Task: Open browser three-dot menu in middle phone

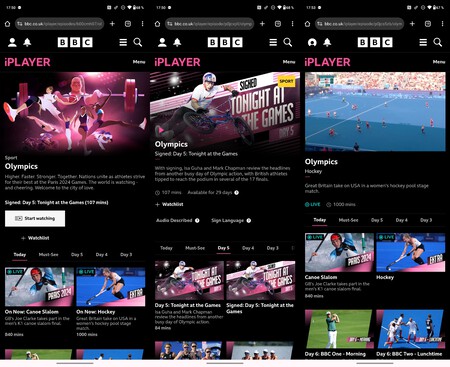Action: [292, 24]
